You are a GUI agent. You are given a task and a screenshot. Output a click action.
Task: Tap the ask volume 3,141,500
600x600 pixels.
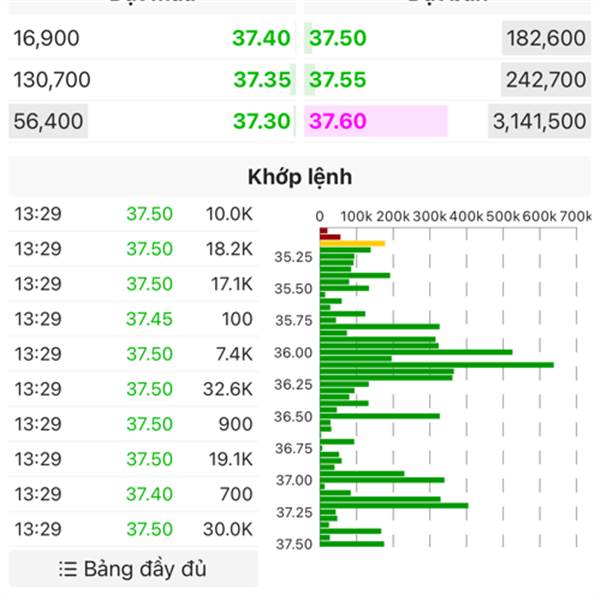pos(538,121)
